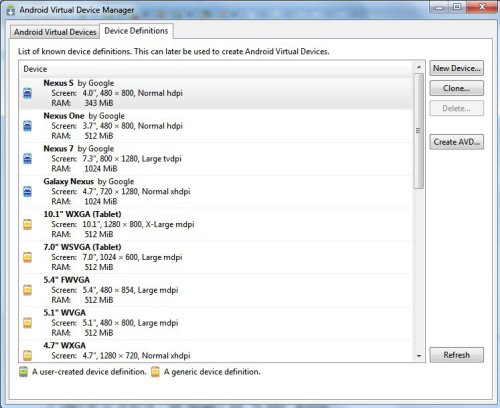Maximize the Android Virtual Device Manager window

[x=457, y=7]
